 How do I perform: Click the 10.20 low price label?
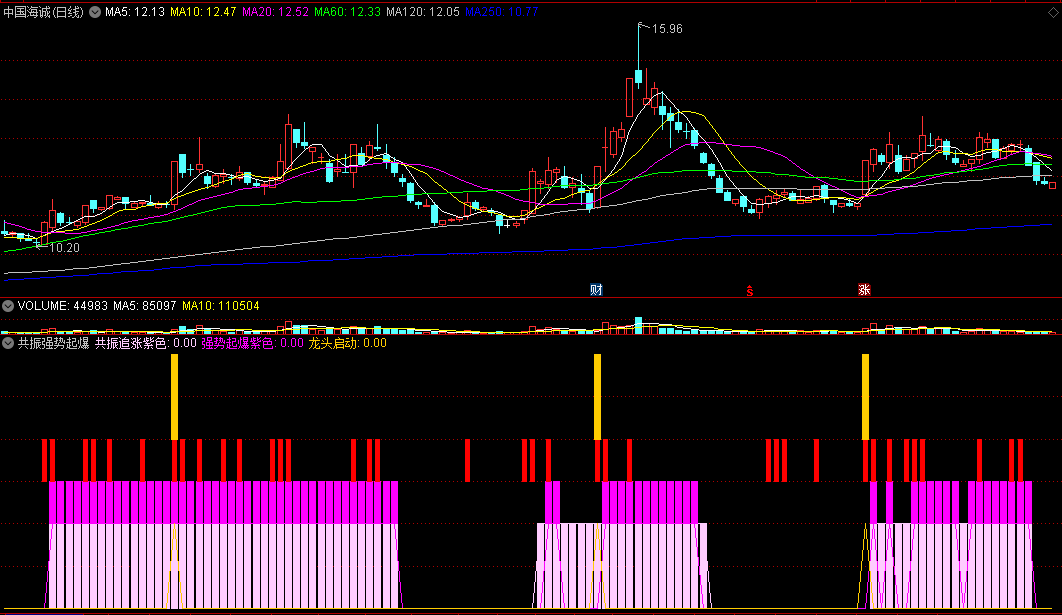point(64,248)
